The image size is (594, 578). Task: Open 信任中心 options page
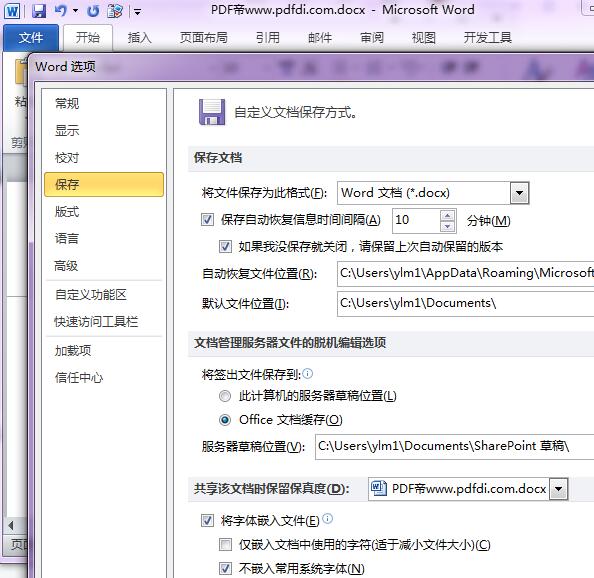(104, 378)
